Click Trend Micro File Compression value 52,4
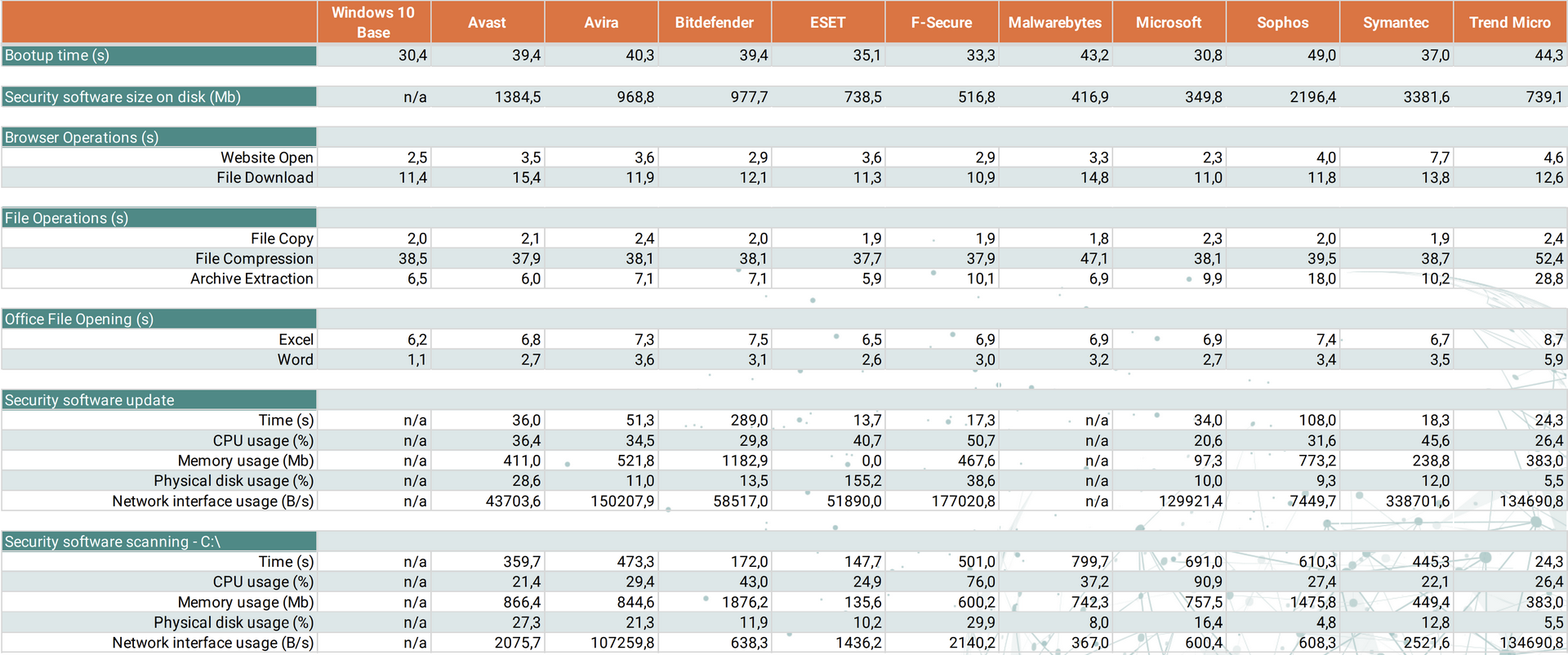The width and height of the screenshot is (1568, 655). click(1548, 258)
